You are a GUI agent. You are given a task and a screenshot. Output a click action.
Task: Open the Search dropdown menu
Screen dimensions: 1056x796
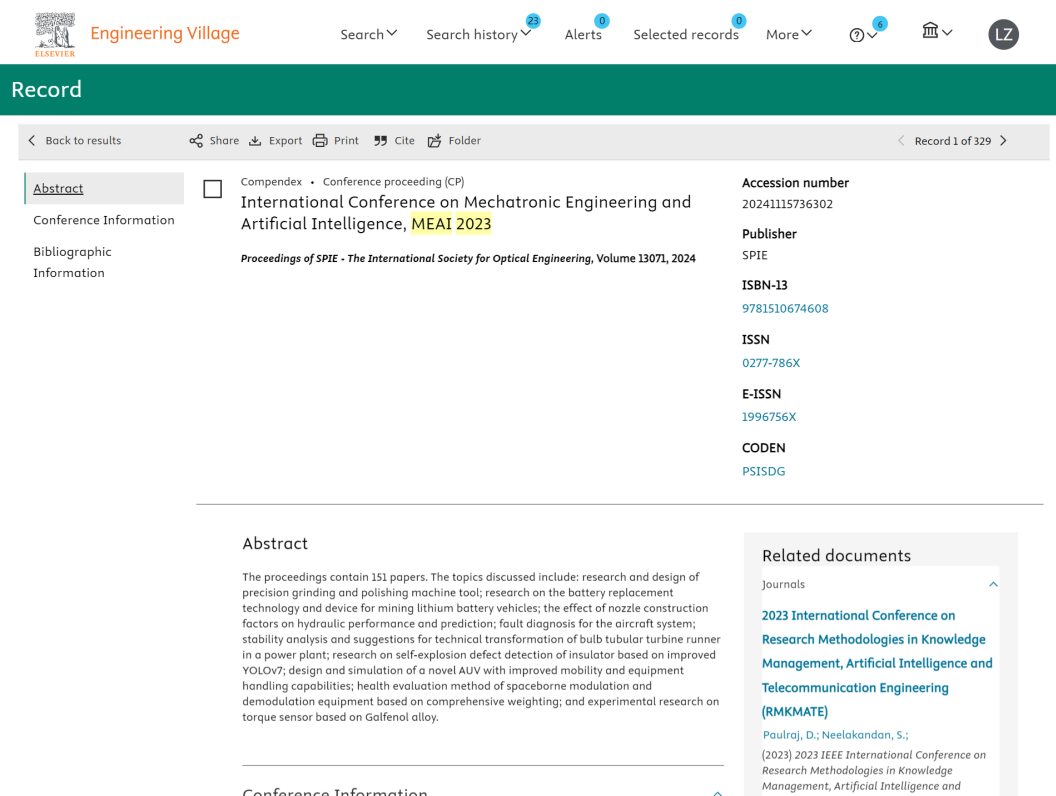tap(368, 34)
